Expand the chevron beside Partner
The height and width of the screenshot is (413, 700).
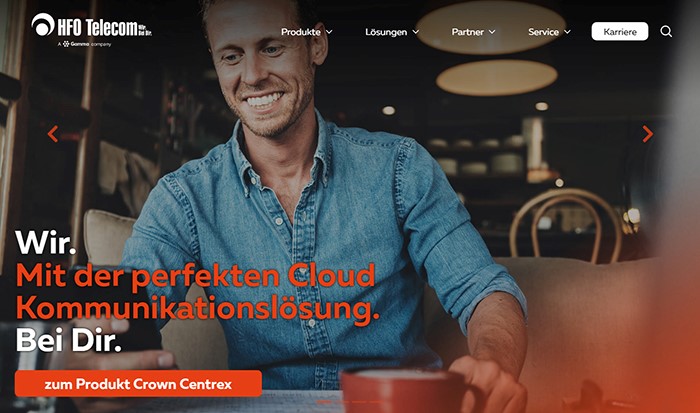pyautogui.click(x=492, y=32)
